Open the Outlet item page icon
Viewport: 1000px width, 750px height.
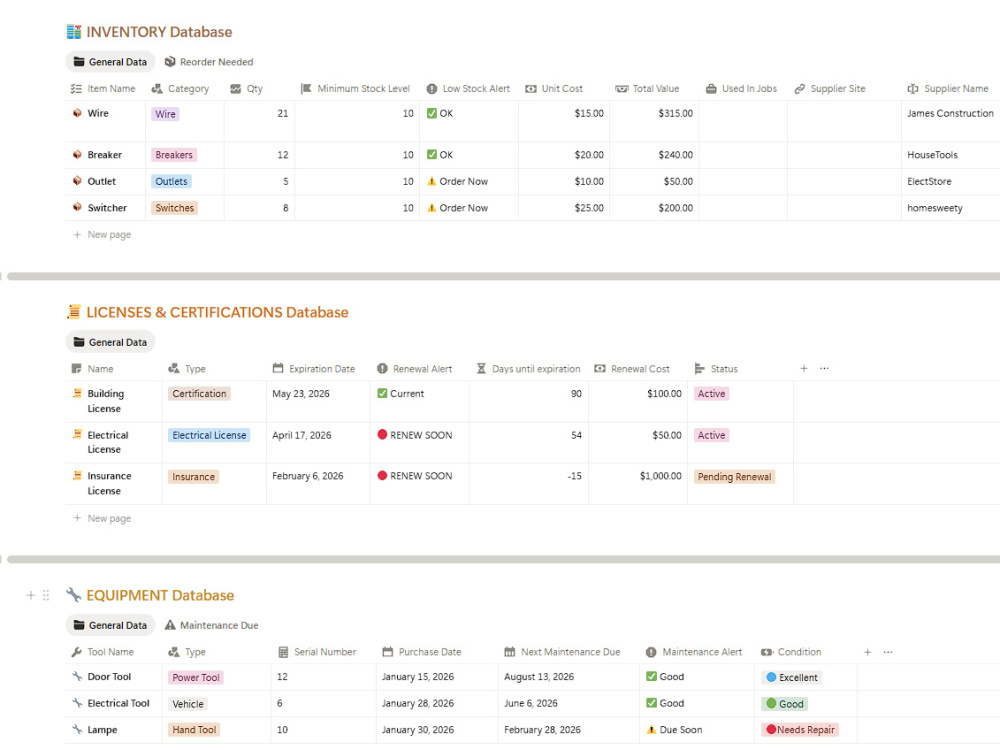[77, 181]
